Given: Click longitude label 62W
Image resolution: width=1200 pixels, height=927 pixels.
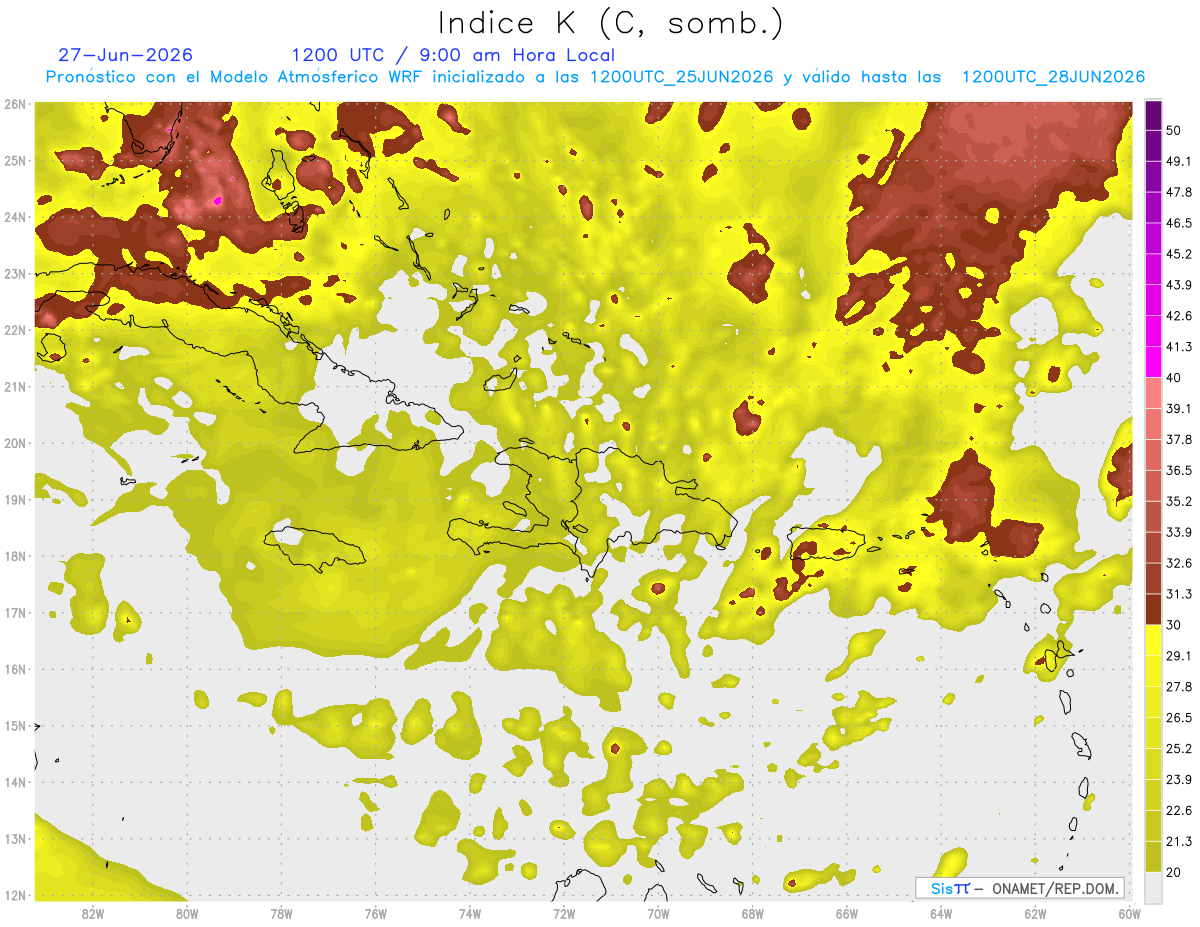Looking at the screenshot, I should 1035,913.
